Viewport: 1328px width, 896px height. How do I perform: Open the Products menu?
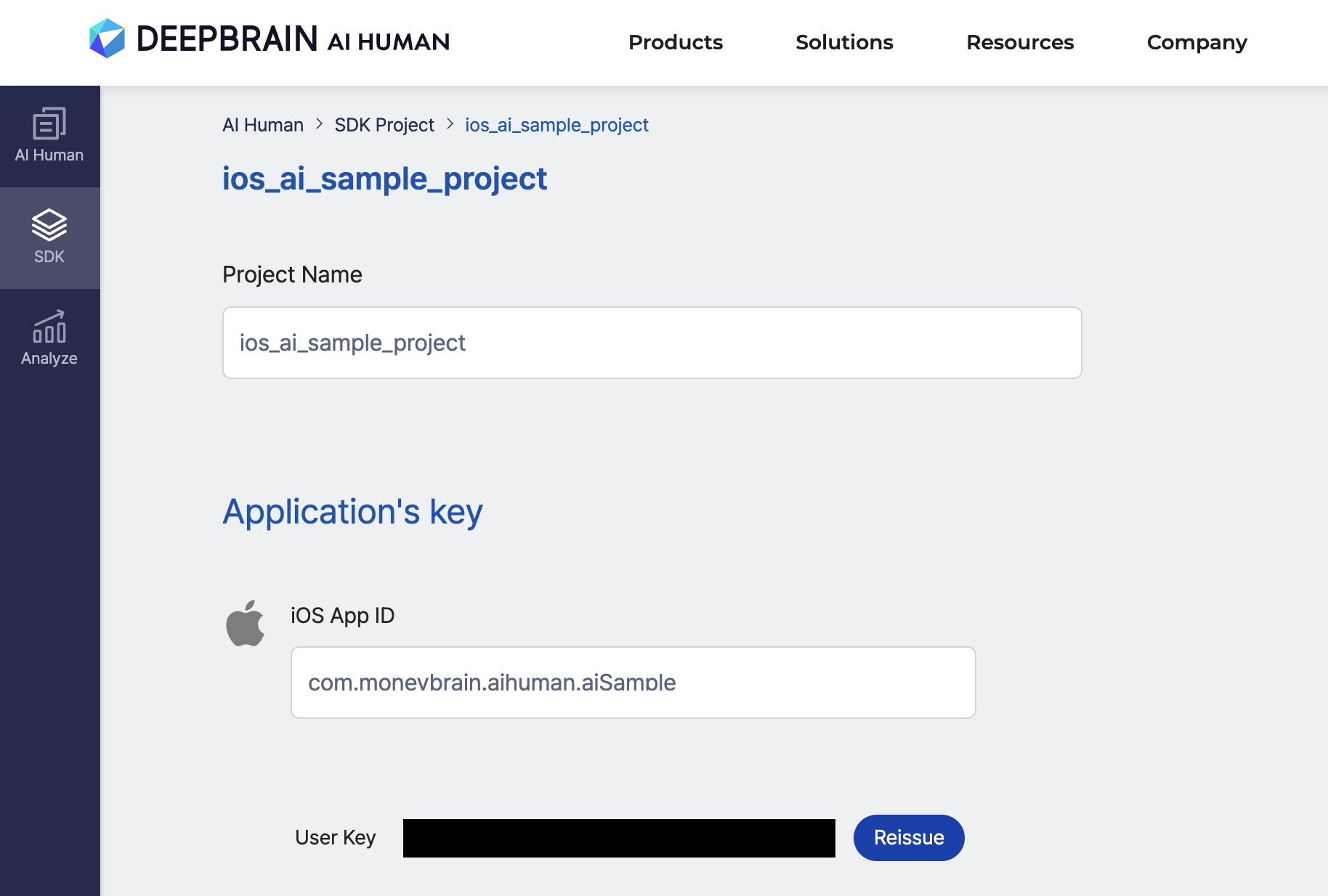pos(676,42)
